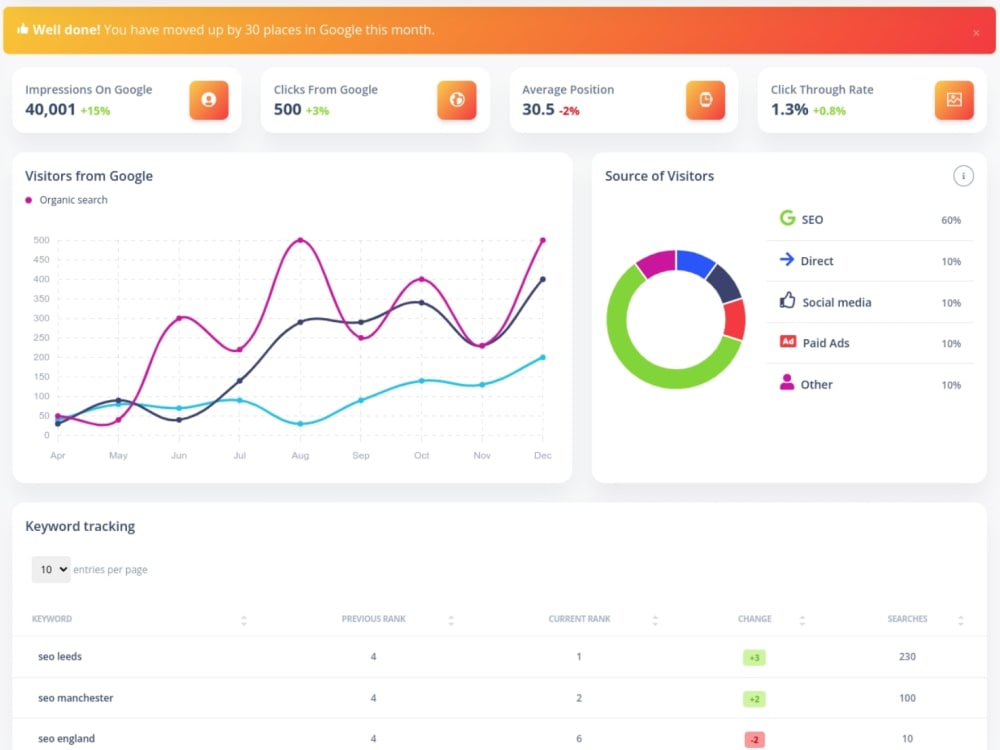Click the -2% average position change
This screenshot has height=750, width=1000.
(569, 111)
